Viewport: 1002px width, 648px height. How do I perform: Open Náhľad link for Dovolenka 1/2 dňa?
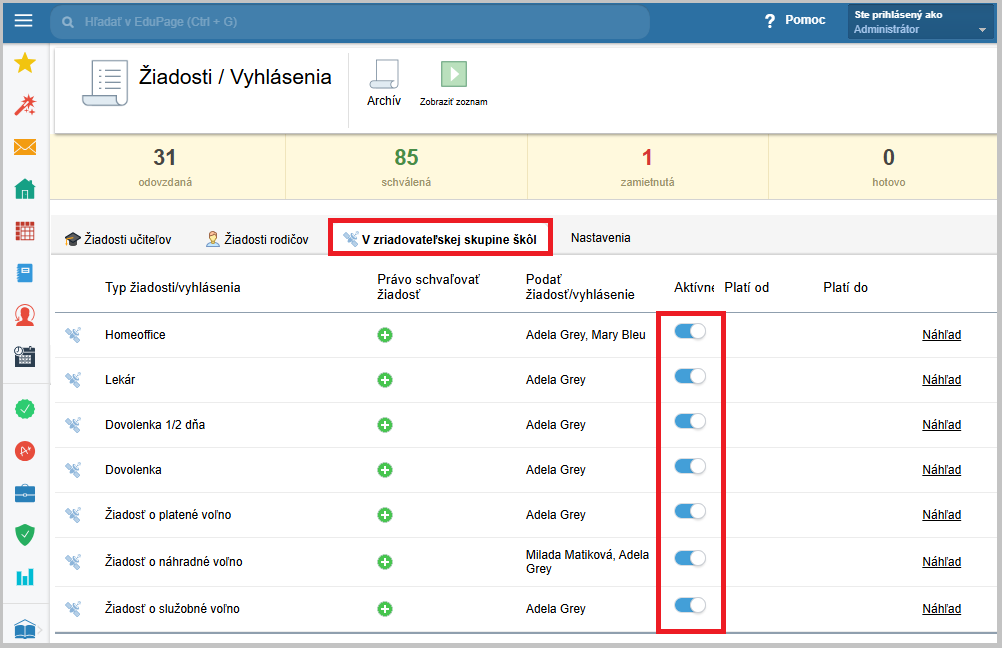(941, 425)
